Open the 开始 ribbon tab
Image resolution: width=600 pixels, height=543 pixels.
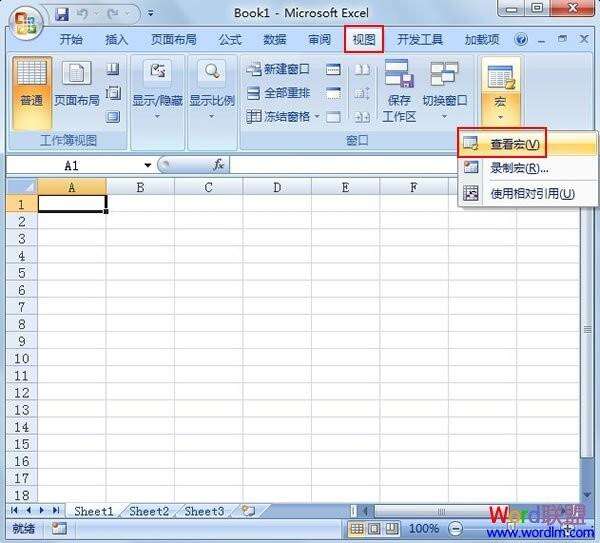click(x=71, y=39)
